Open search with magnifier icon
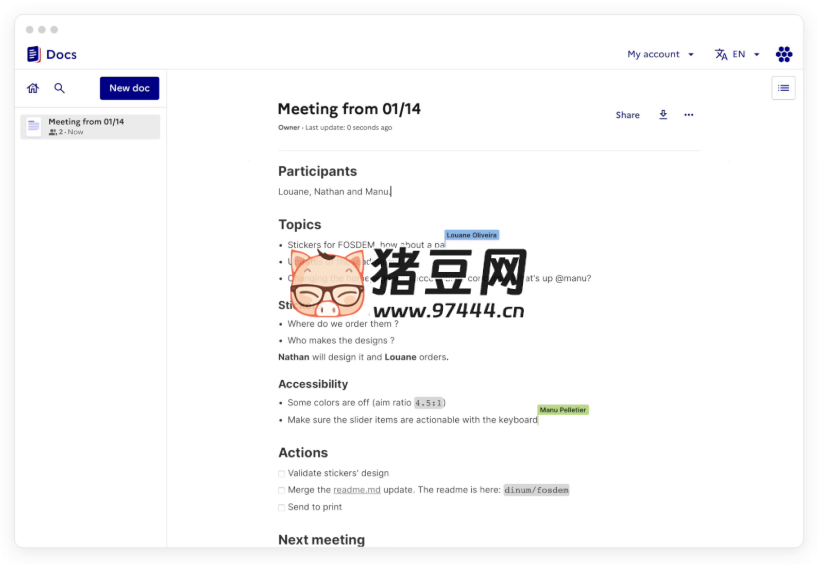The image size is (818, 564). point(59,88)
